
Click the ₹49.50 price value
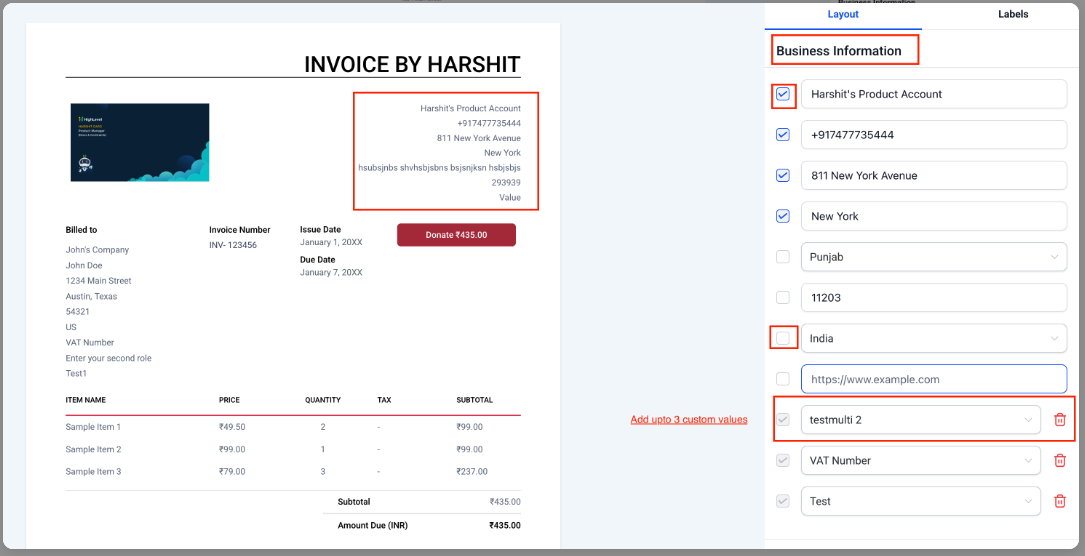(x=232, y=427)
